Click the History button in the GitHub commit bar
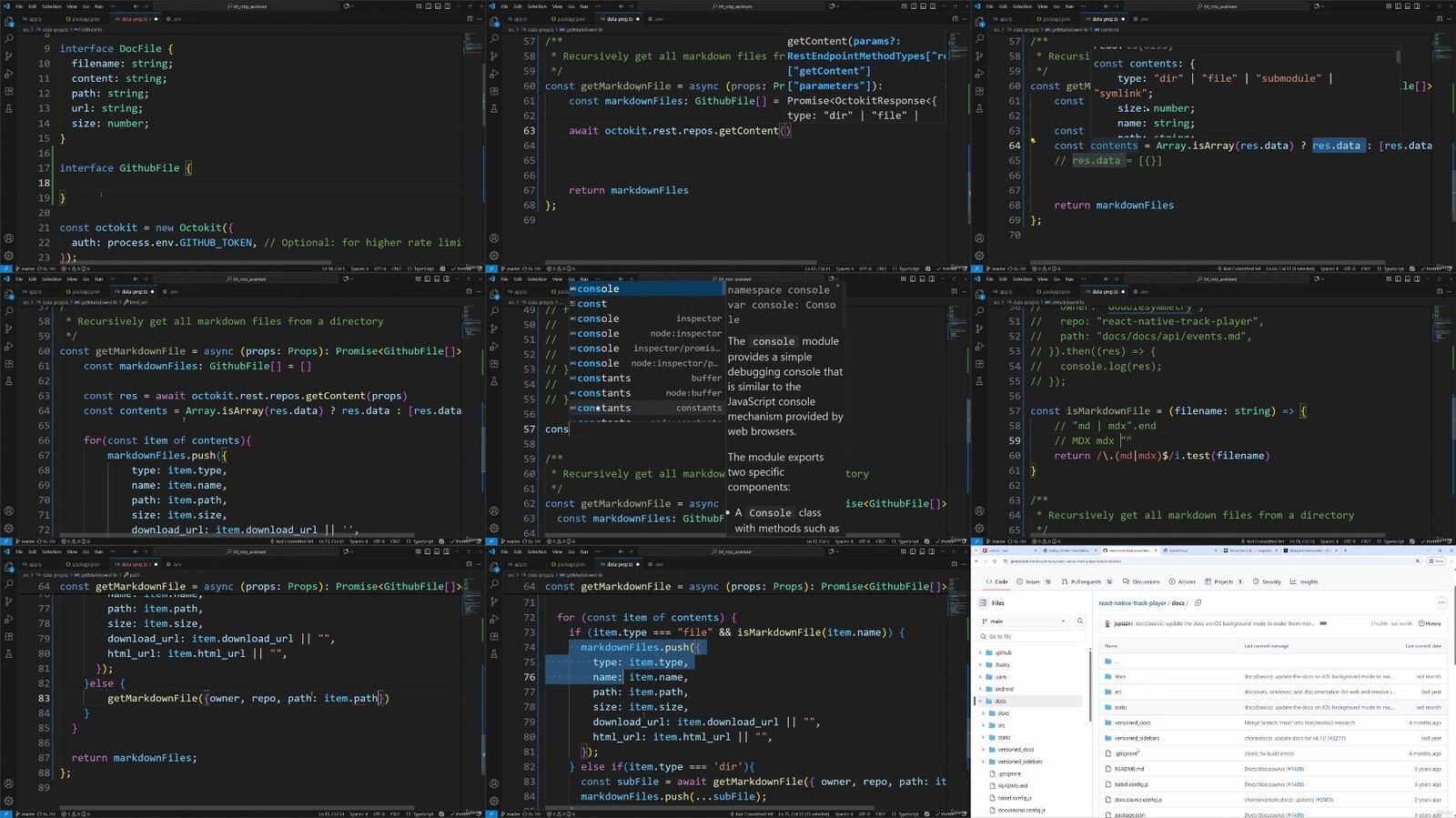The height and width of the screenshot is (818, 1456). pyautogui.click(x=1429, y=623)
